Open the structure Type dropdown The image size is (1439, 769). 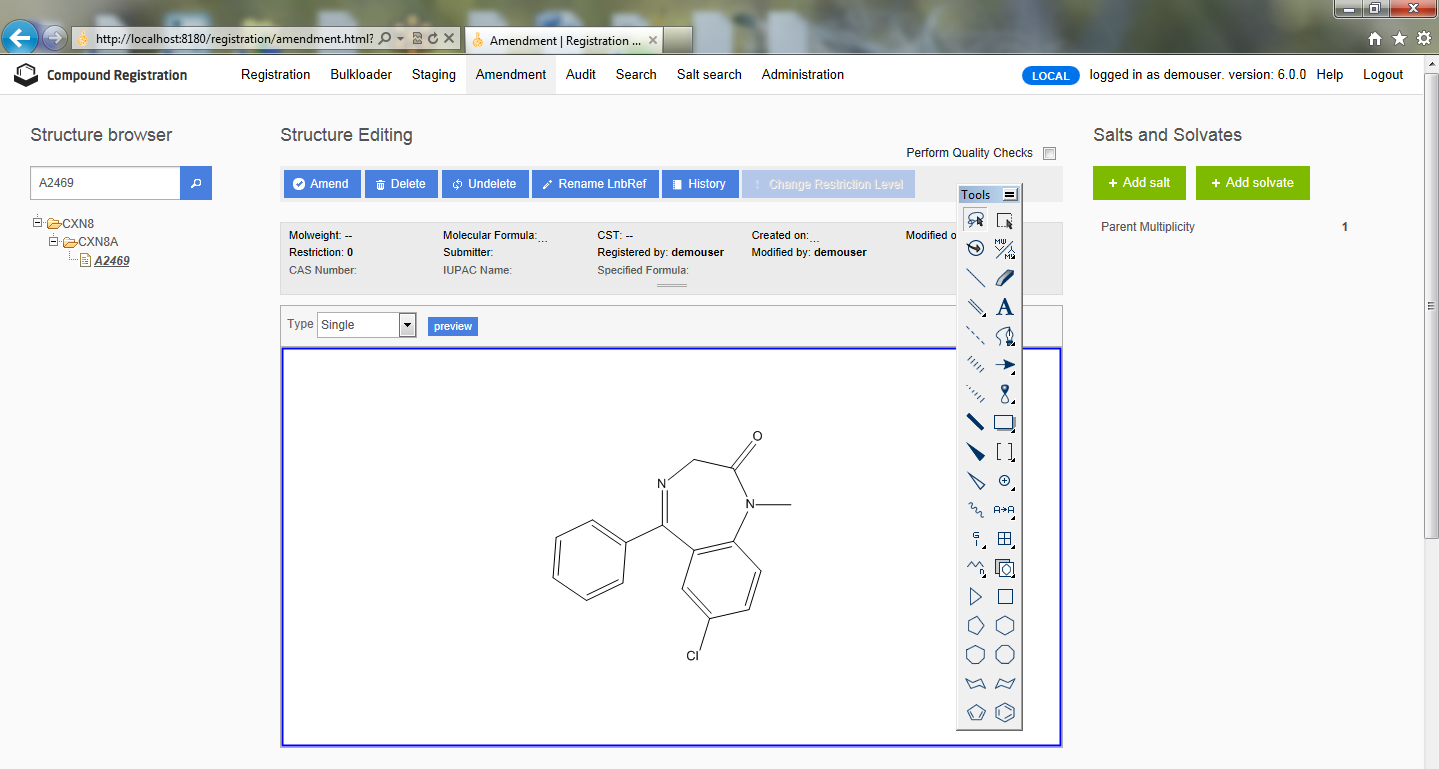406,324
